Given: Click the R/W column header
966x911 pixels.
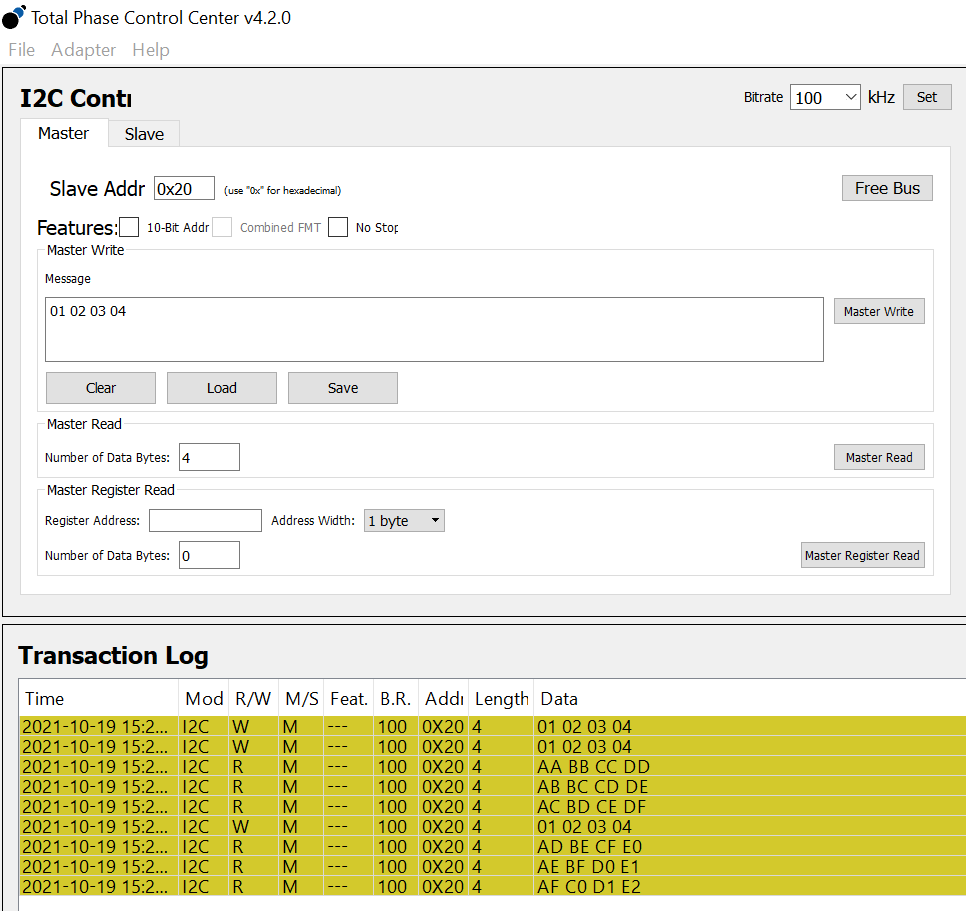Looking at the screenshot, I should point(253,698).
